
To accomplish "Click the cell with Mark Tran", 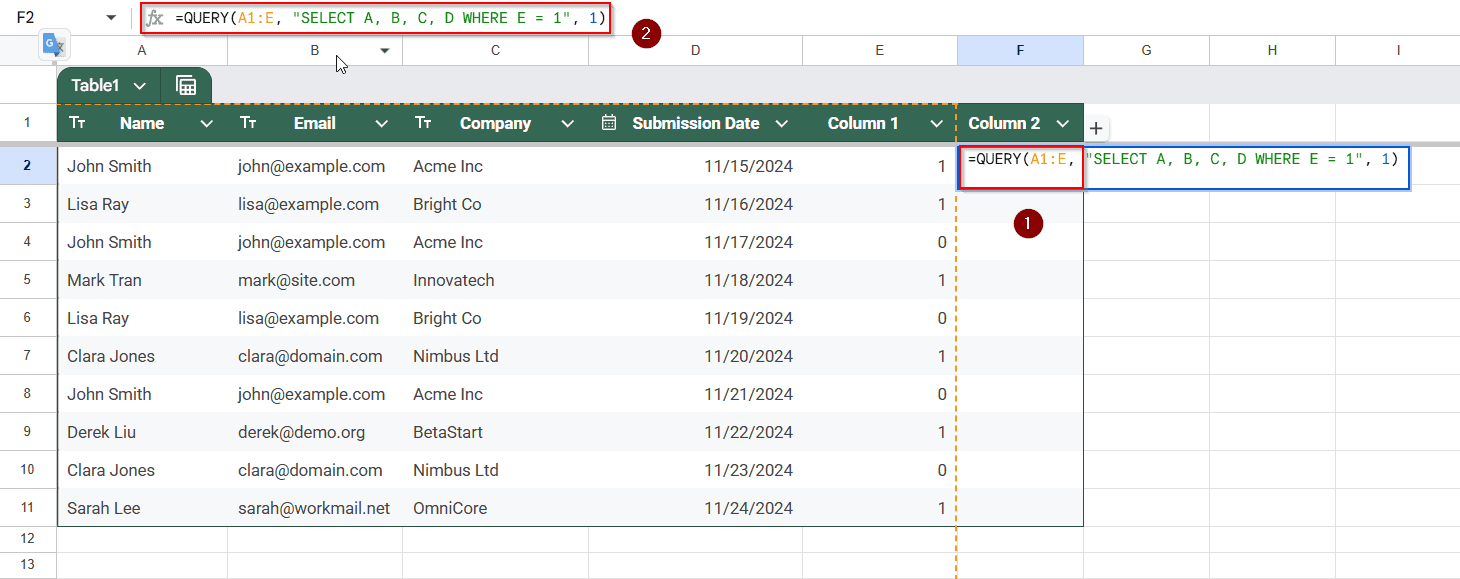I will click(142, 280).
